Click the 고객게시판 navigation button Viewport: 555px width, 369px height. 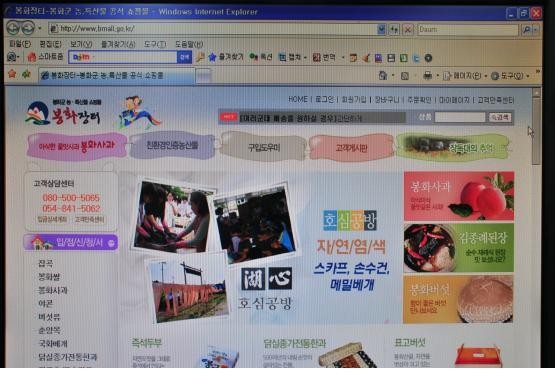pos(351,148)
